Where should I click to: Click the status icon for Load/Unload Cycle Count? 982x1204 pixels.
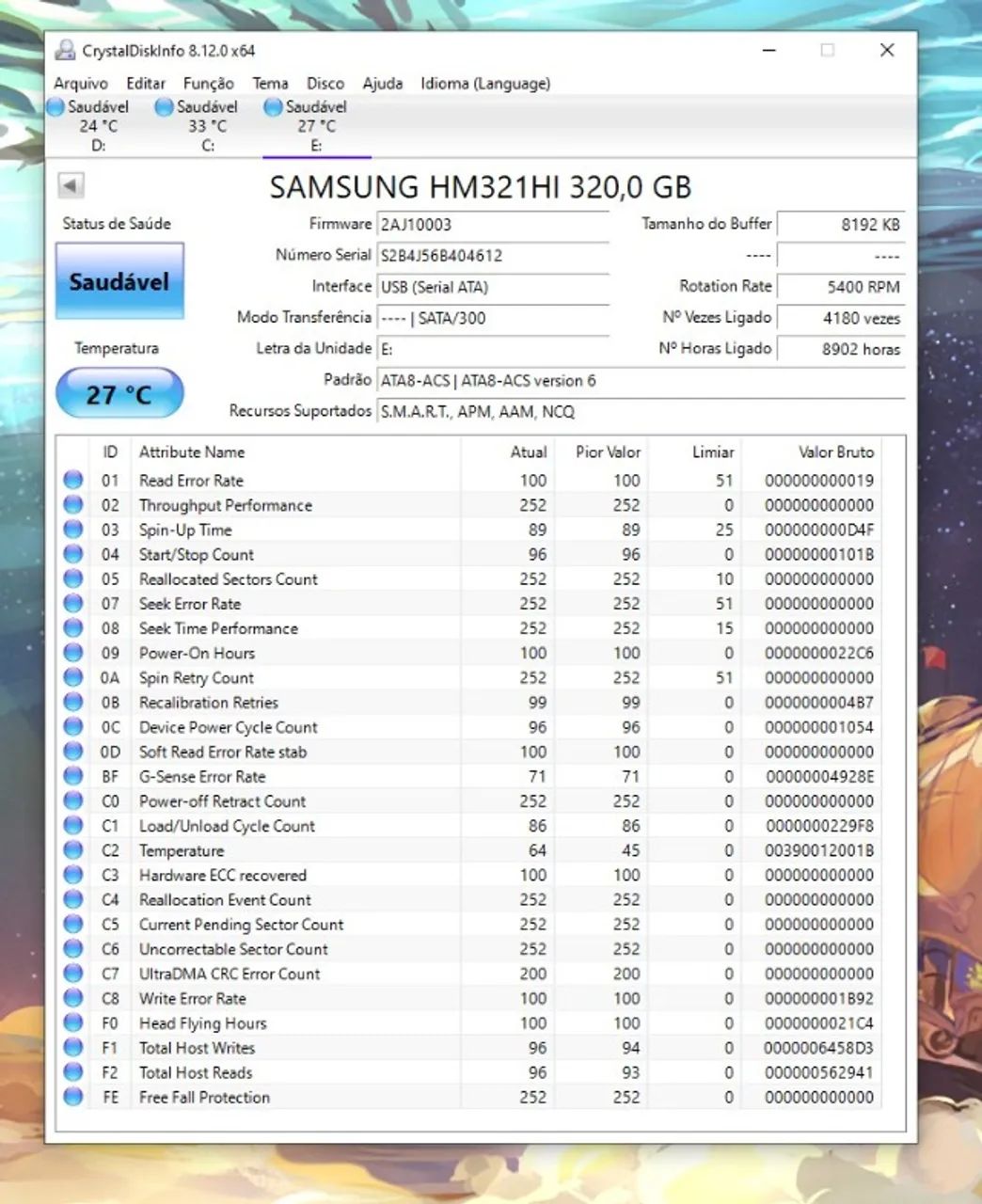(72, 826)
